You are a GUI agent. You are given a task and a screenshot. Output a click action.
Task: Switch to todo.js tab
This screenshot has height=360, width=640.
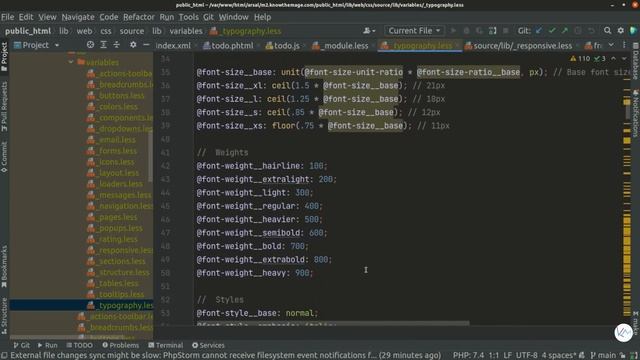pos(282,45)
